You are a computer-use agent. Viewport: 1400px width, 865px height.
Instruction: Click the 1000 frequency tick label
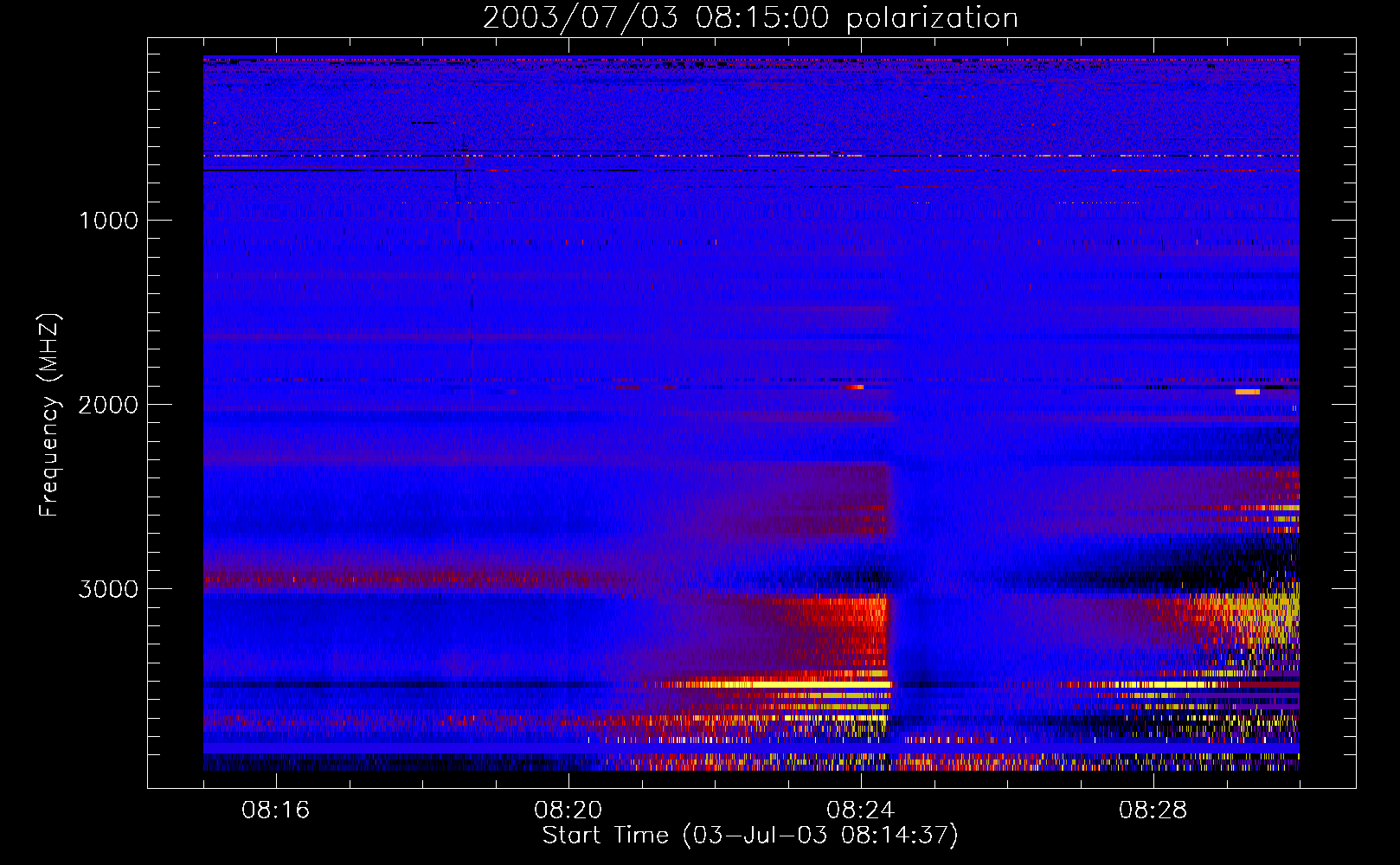click(x=108, y=221)
